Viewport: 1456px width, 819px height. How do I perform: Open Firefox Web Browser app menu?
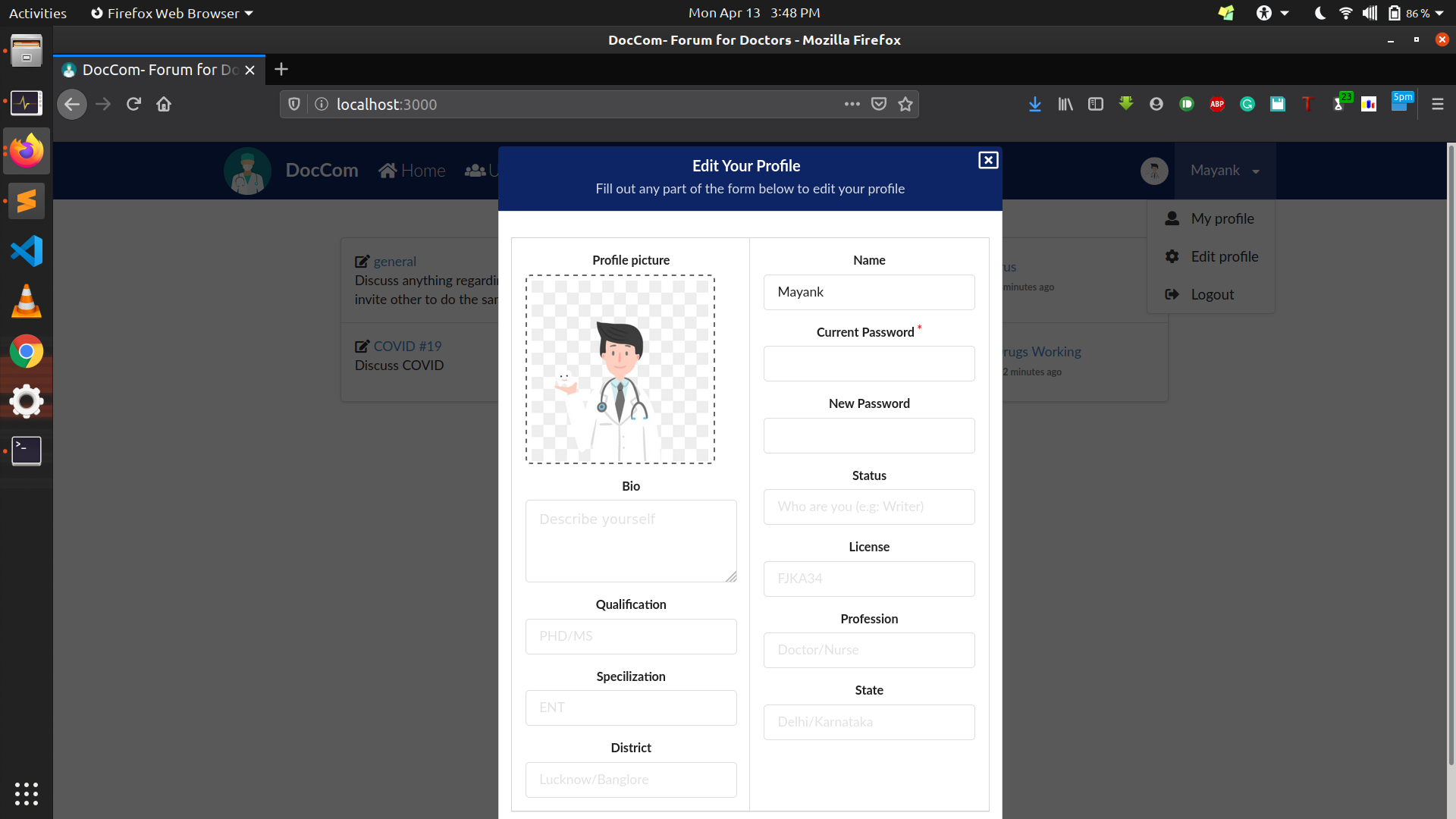(172, 13)
